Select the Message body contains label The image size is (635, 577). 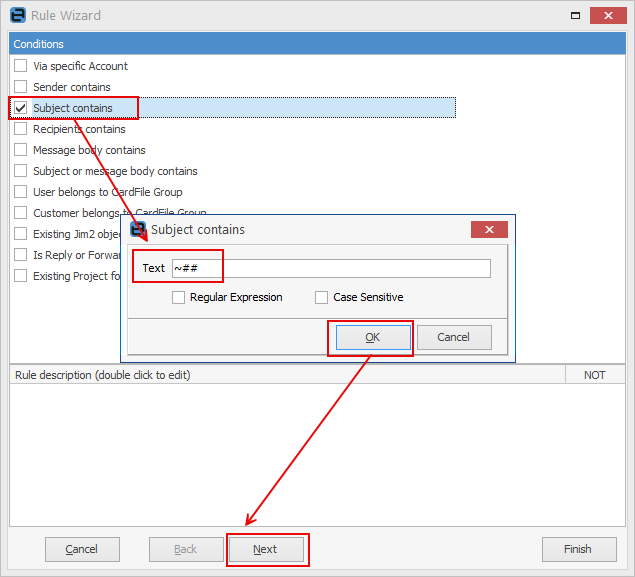click(x=89, y=150)
